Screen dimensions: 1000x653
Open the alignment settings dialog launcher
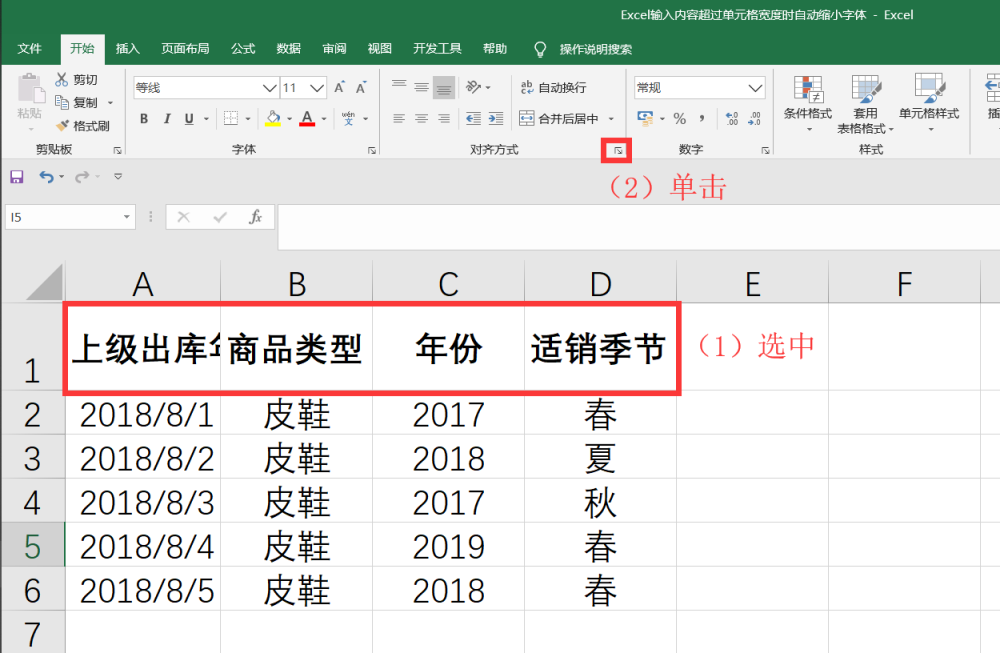tap(617, 150)
